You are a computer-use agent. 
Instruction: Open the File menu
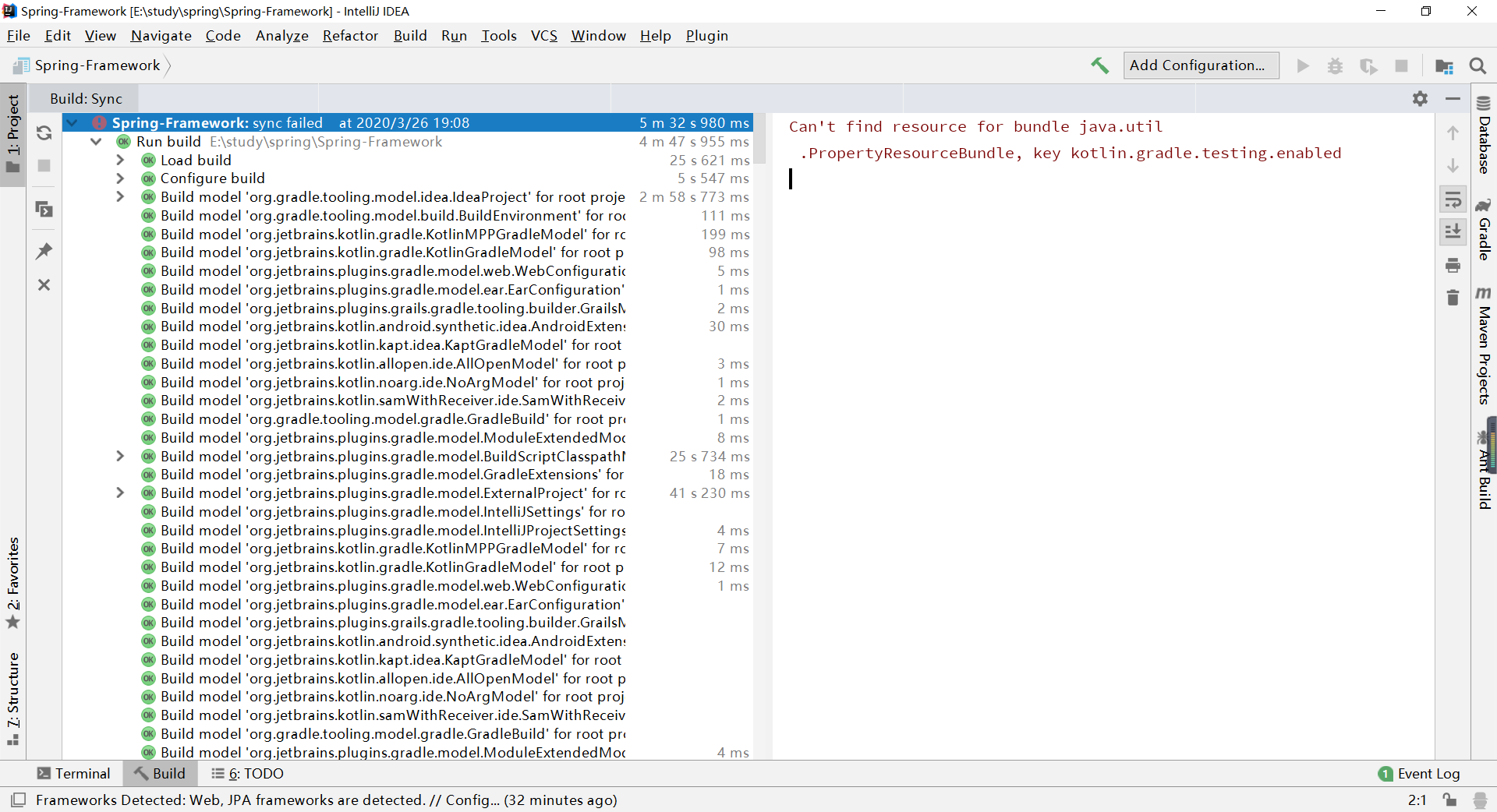(19, 36)
